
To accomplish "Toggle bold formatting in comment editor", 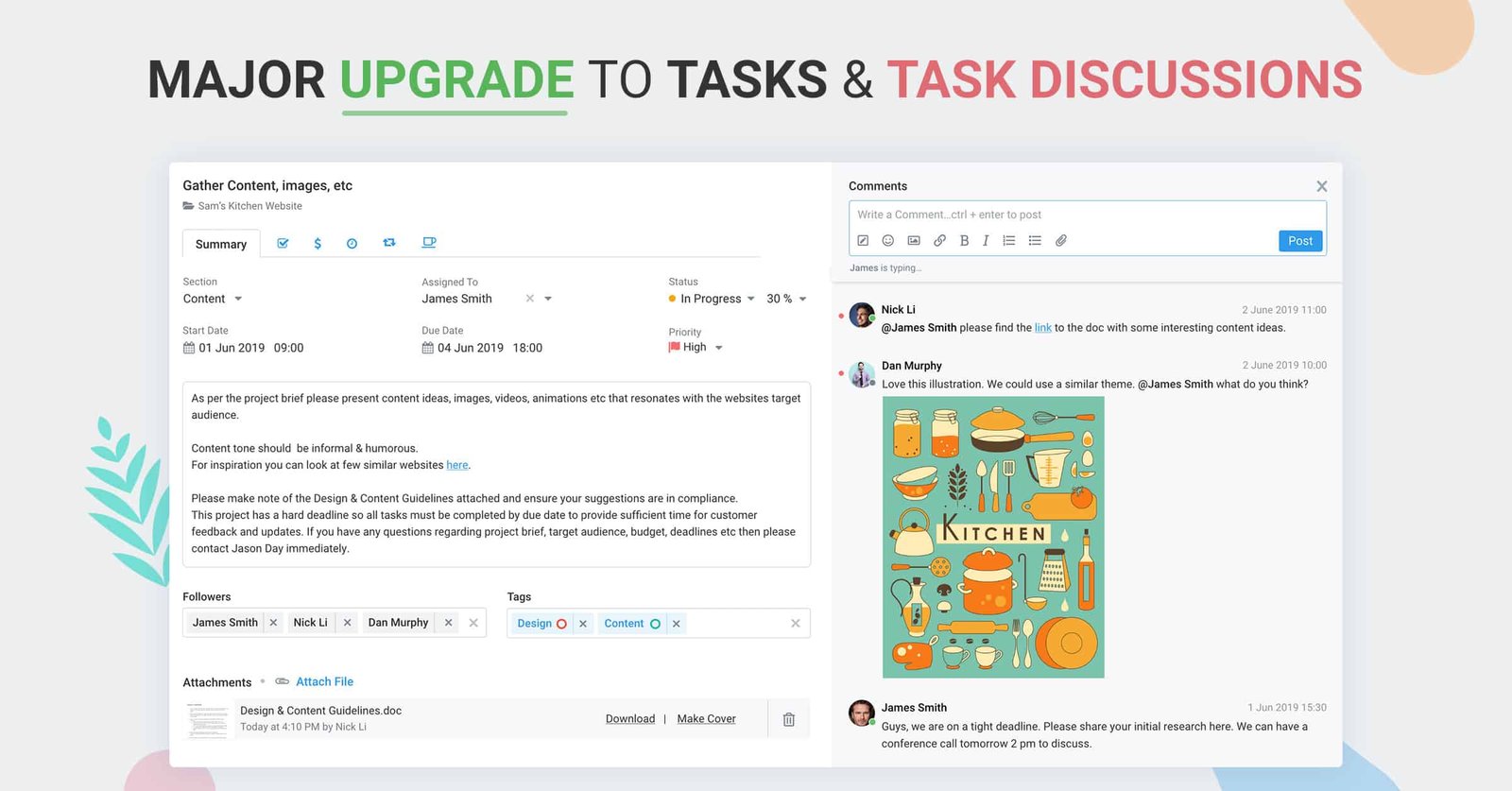I will pyautogui.click(x=964, y=241).
